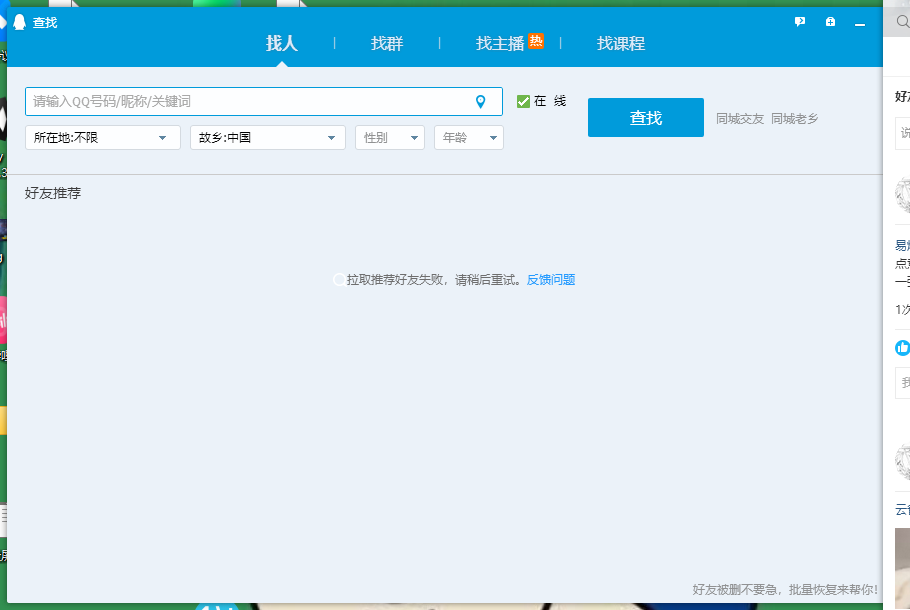Toggle the 在线 online checkbox
The image size is (910, 610).
pyautogui.click(x=523, y=102)
